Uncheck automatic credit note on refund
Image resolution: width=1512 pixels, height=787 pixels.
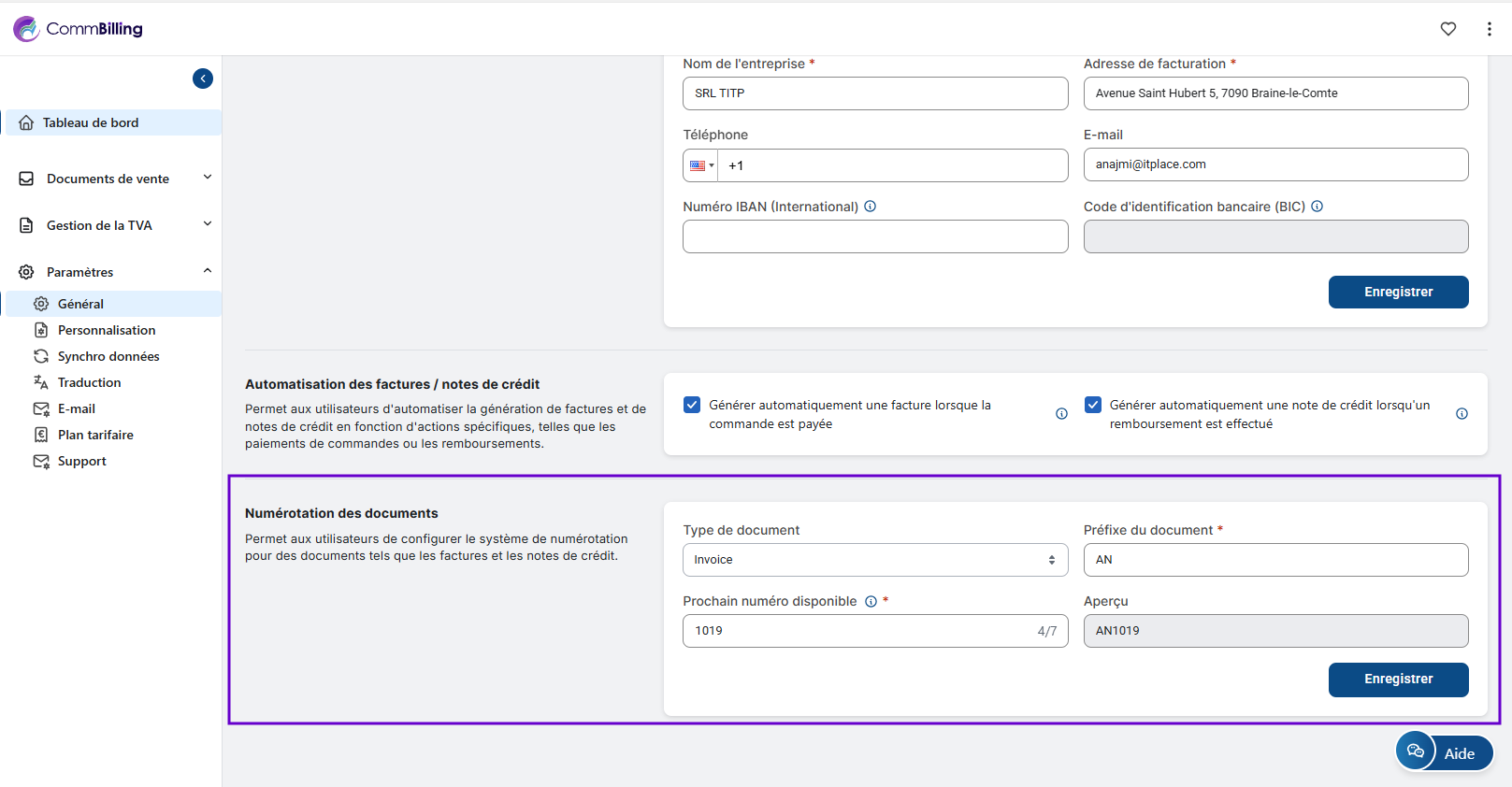(x=1092, y=405)
